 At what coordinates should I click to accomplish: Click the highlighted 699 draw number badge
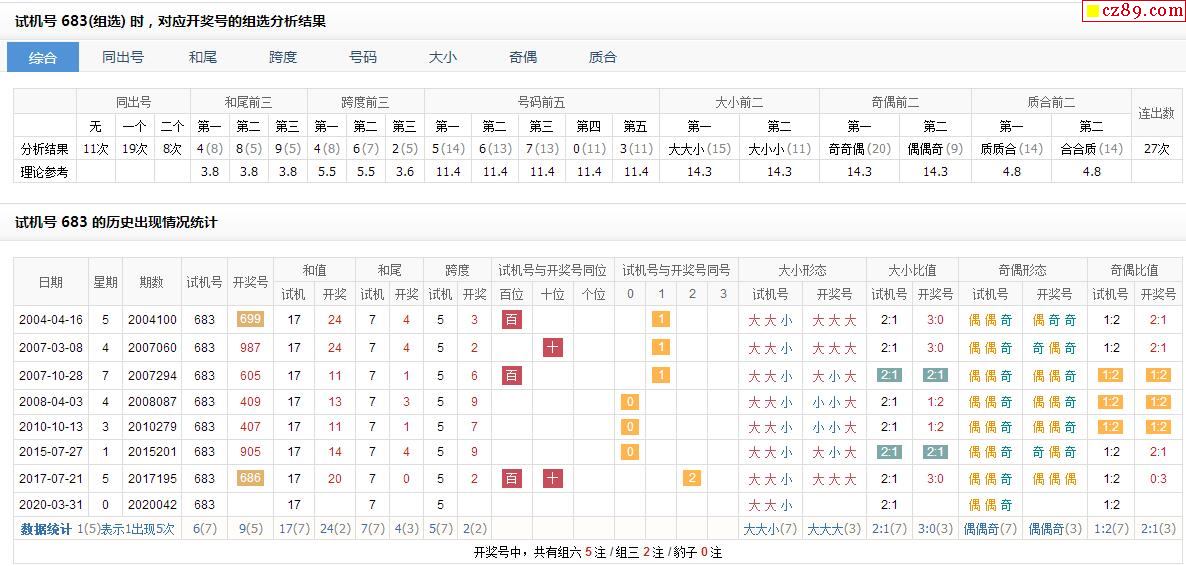point(250,320)
